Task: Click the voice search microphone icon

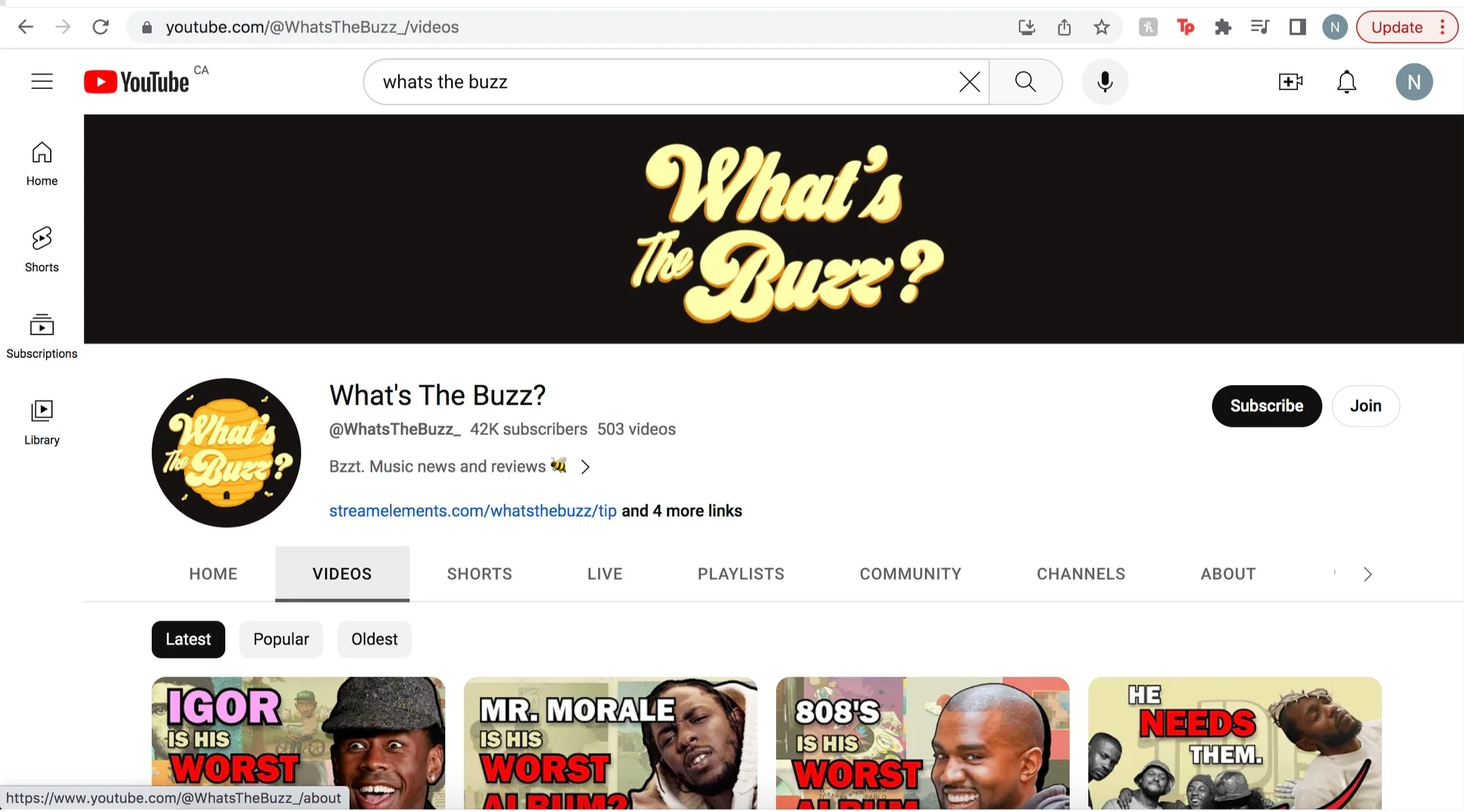Action: (x=1104, y=81)
